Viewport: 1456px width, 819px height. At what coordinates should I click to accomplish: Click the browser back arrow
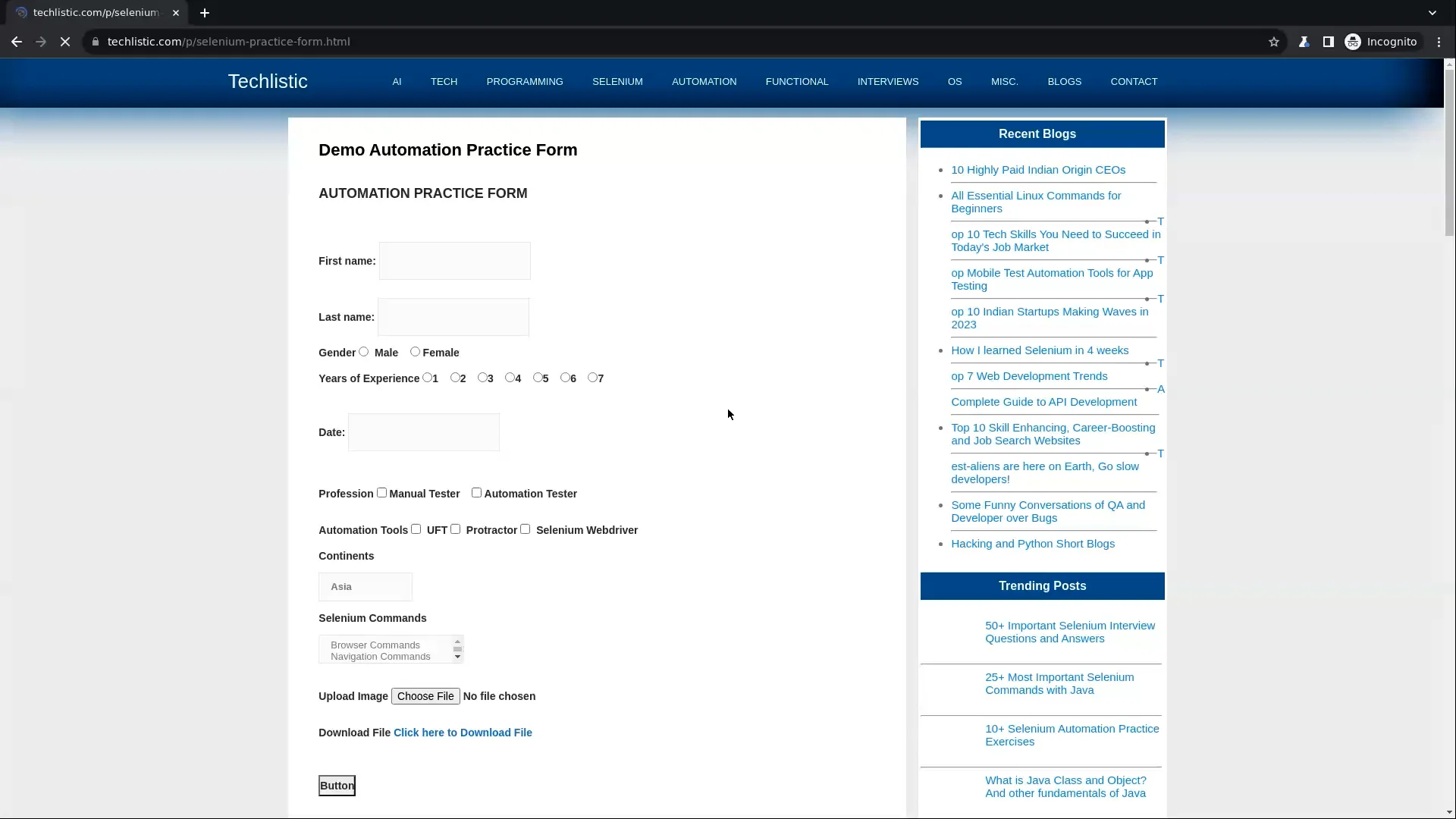click(17, 42)
